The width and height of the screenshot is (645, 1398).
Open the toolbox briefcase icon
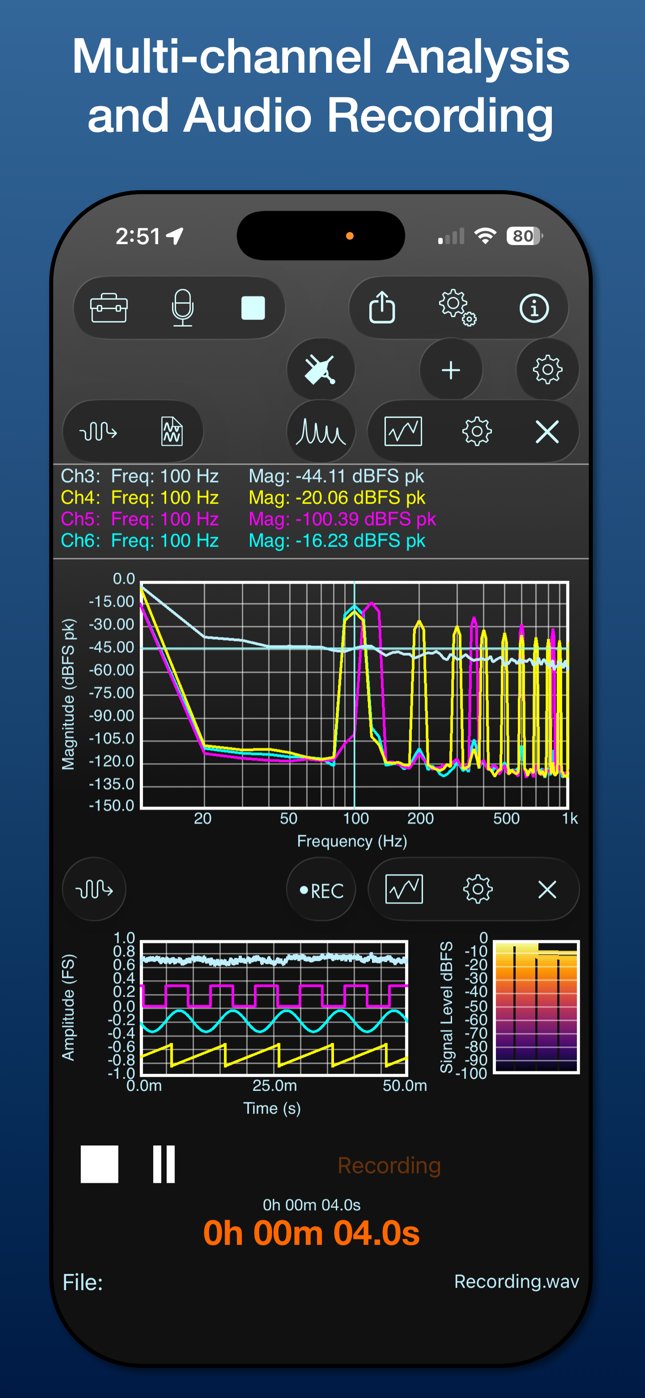[109, 308]
